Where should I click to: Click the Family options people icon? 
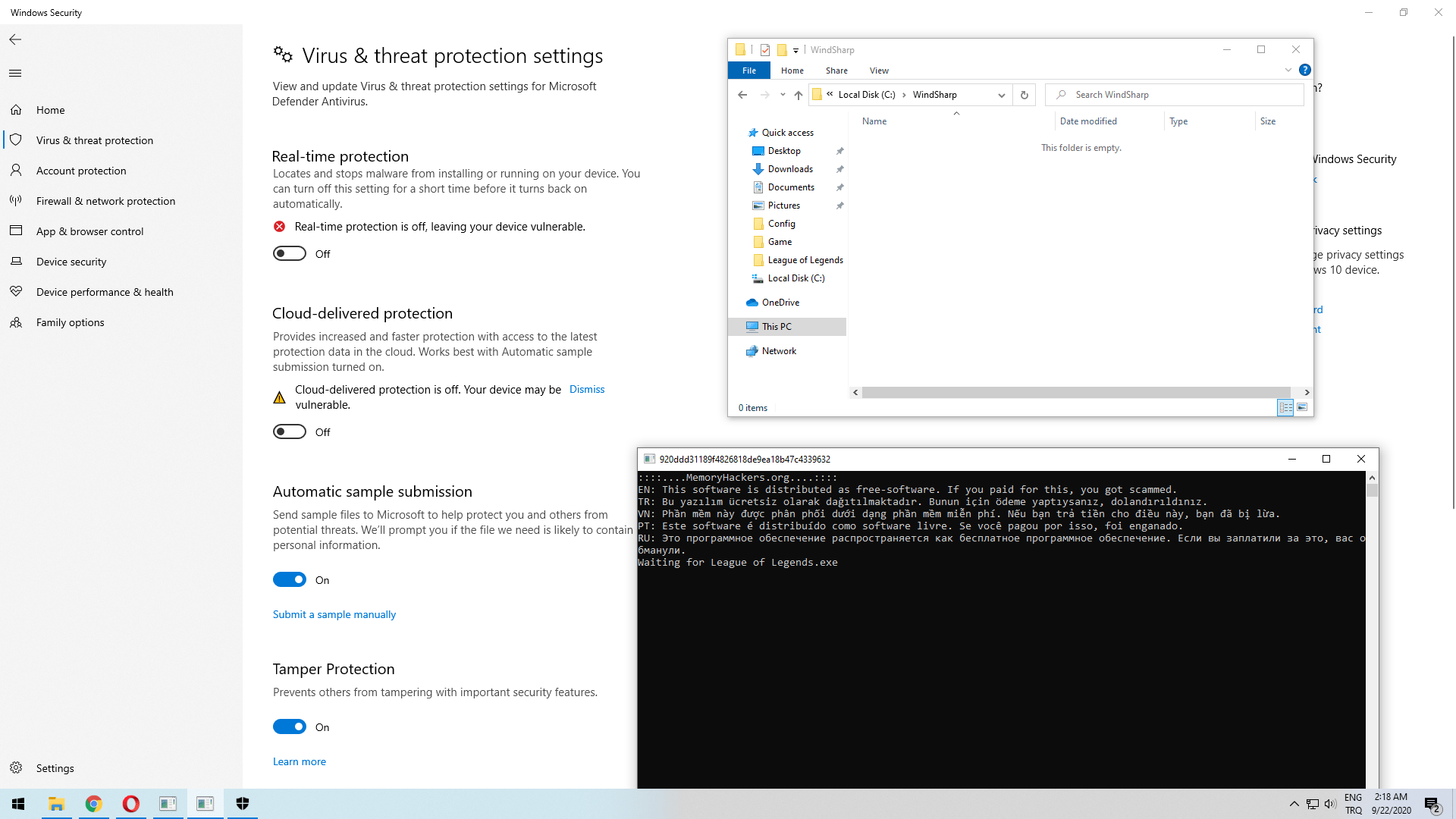[x=16, y=322]
